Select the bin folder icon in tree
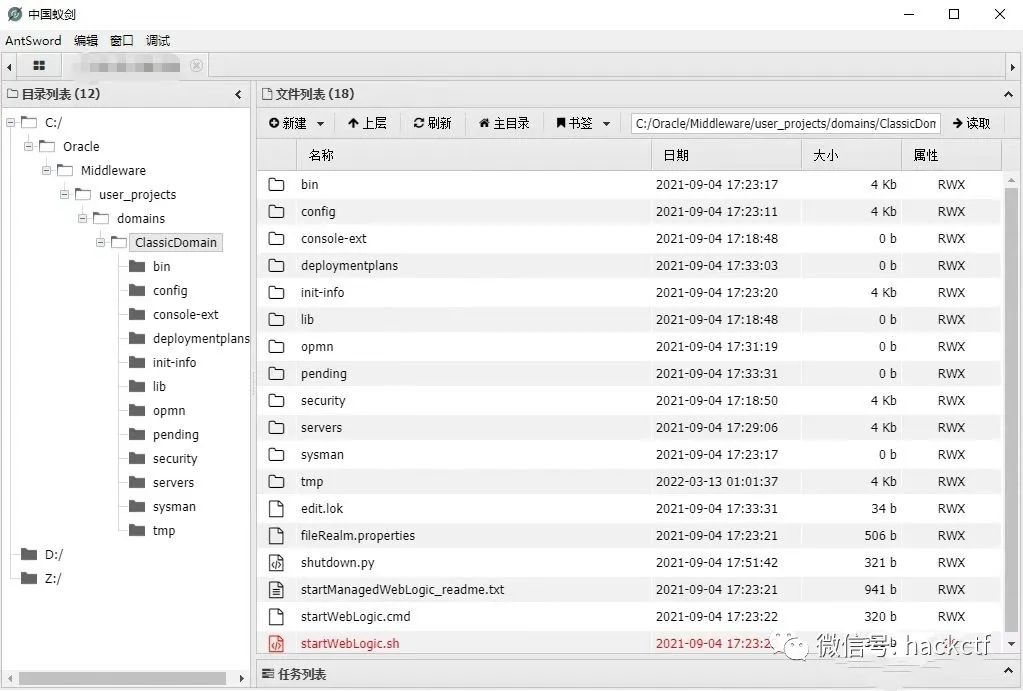 click(x=137, y=266)
